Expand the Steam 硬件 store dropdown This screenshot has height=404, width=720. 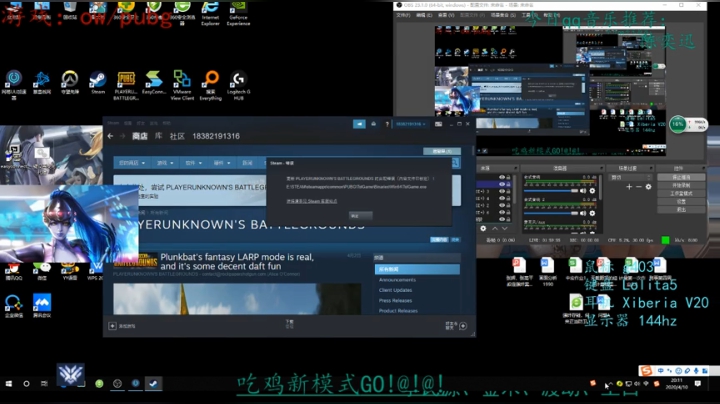[x=222, y=163]
